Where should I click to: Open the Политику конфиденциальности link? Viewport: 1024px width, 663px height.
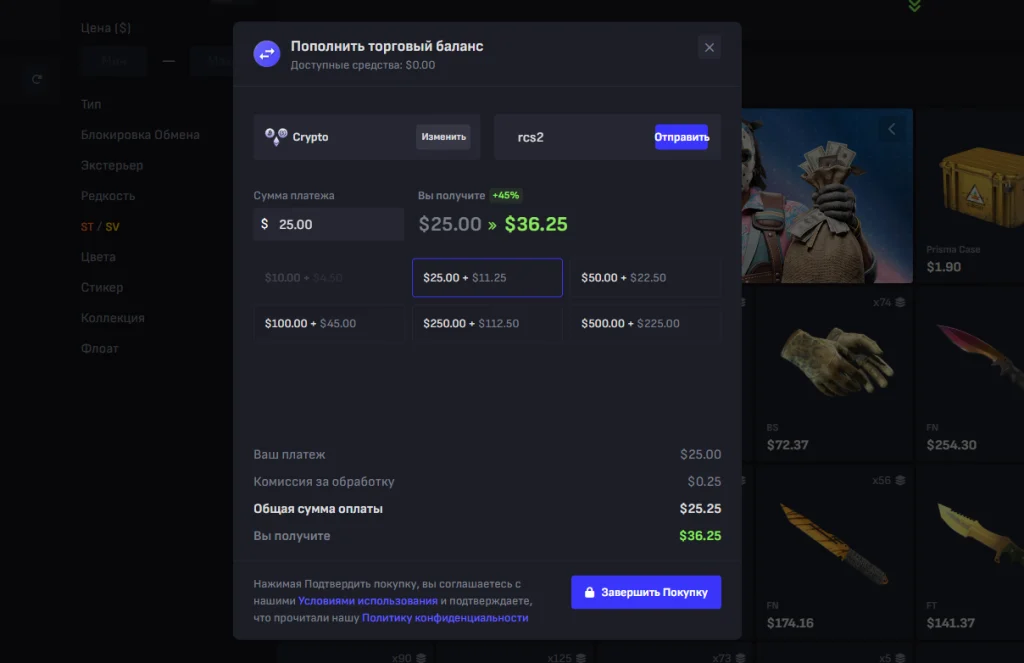pos(445,617)
